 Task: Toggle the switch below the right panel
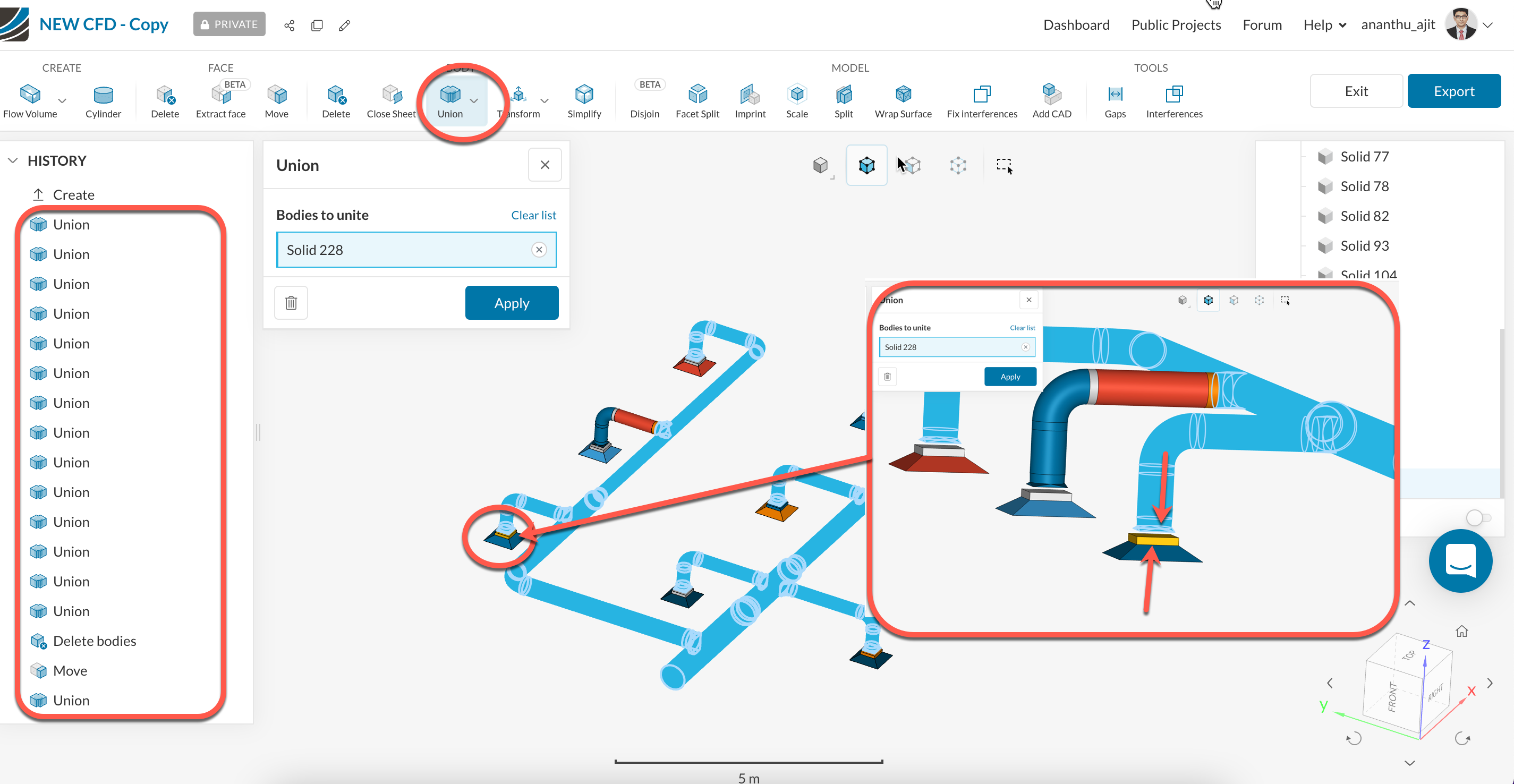(1478, 518)
